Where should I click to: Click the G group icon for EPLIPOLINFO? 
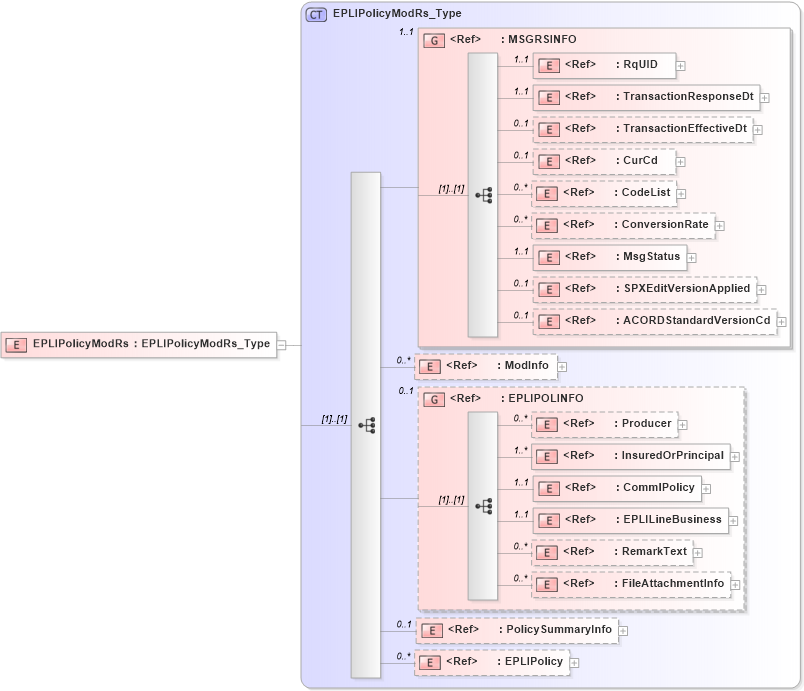pyautogui.click(x=433, y=398)
